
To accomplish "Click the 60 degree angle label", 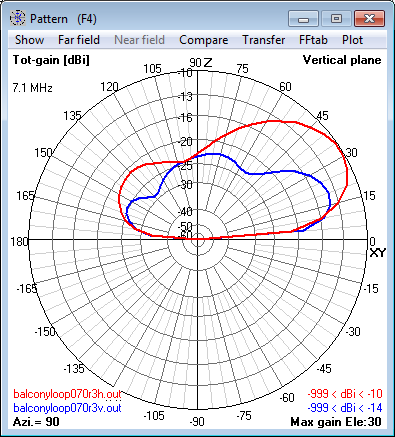I will [x=285, y=87].
